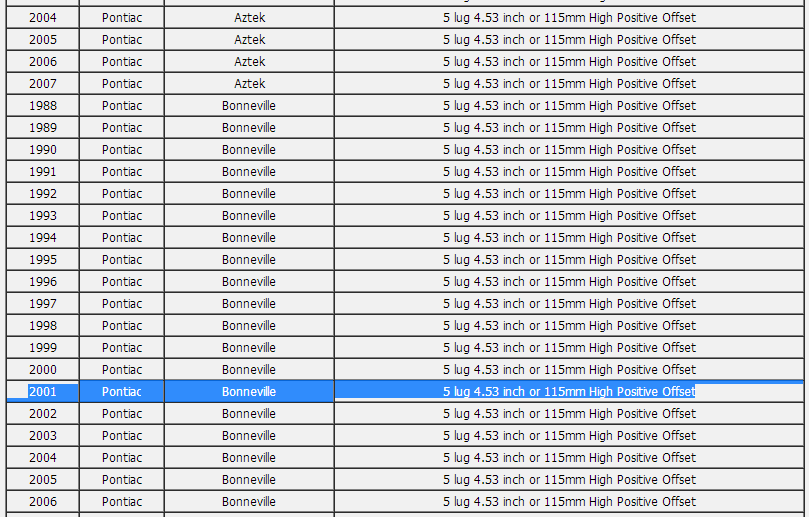Click the 2007 Aztek year cell
The image size is (809, 517).
coord(43,84)
